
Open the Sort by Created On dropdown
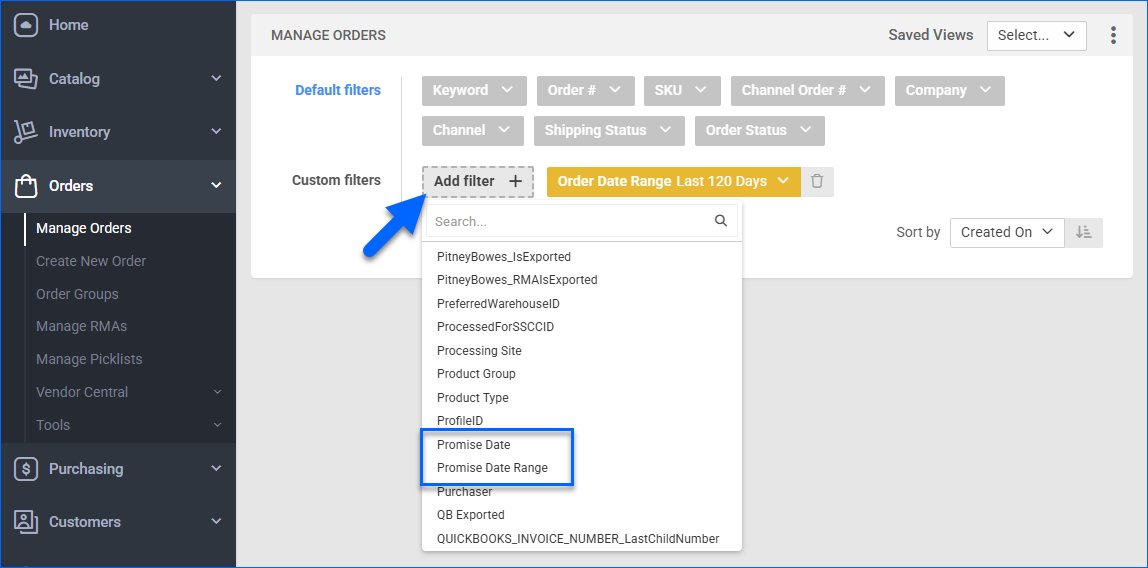1006,232
